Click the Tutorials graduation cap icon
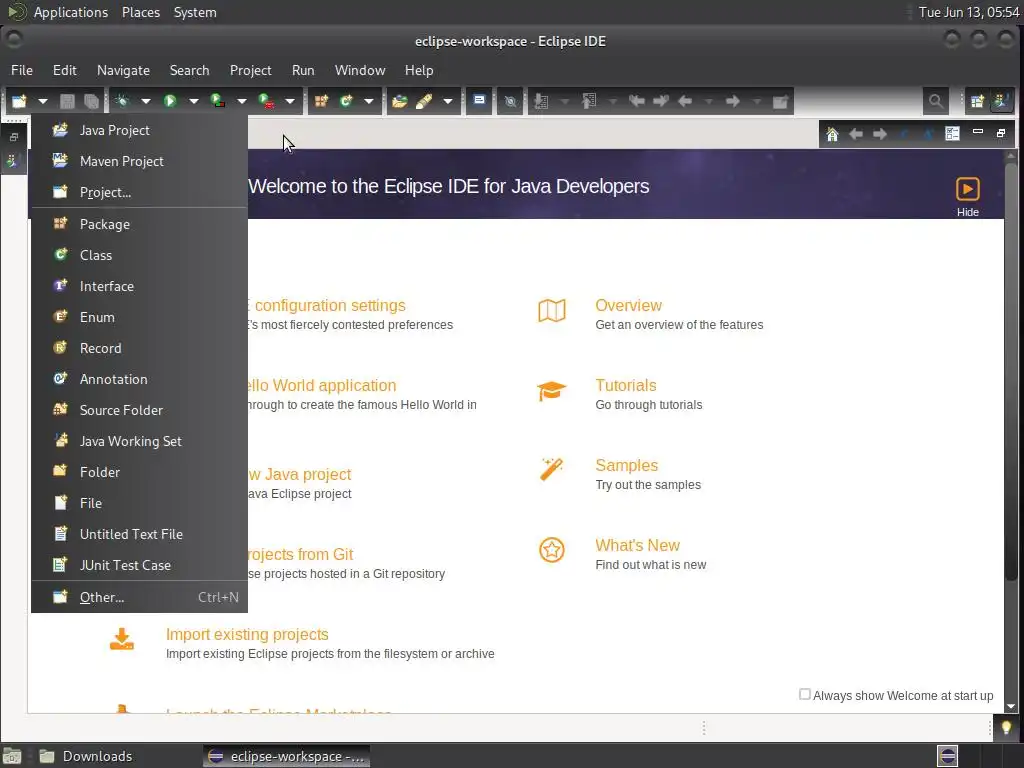 (x=552, y=391)
